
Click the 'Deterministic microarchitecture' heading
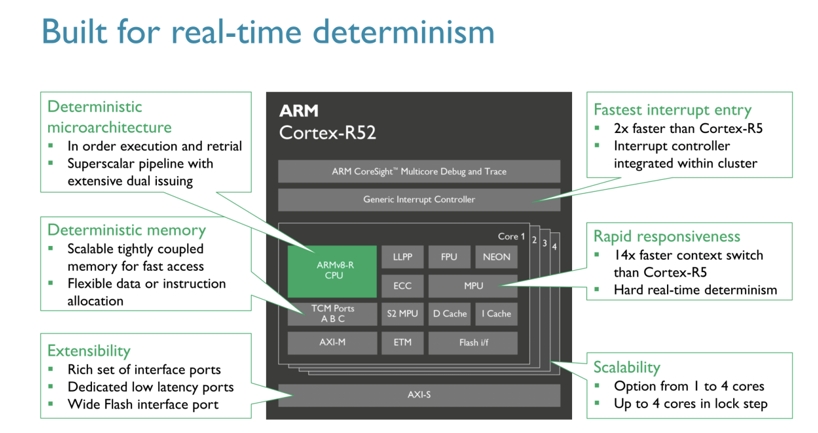(x=109, y=117)
